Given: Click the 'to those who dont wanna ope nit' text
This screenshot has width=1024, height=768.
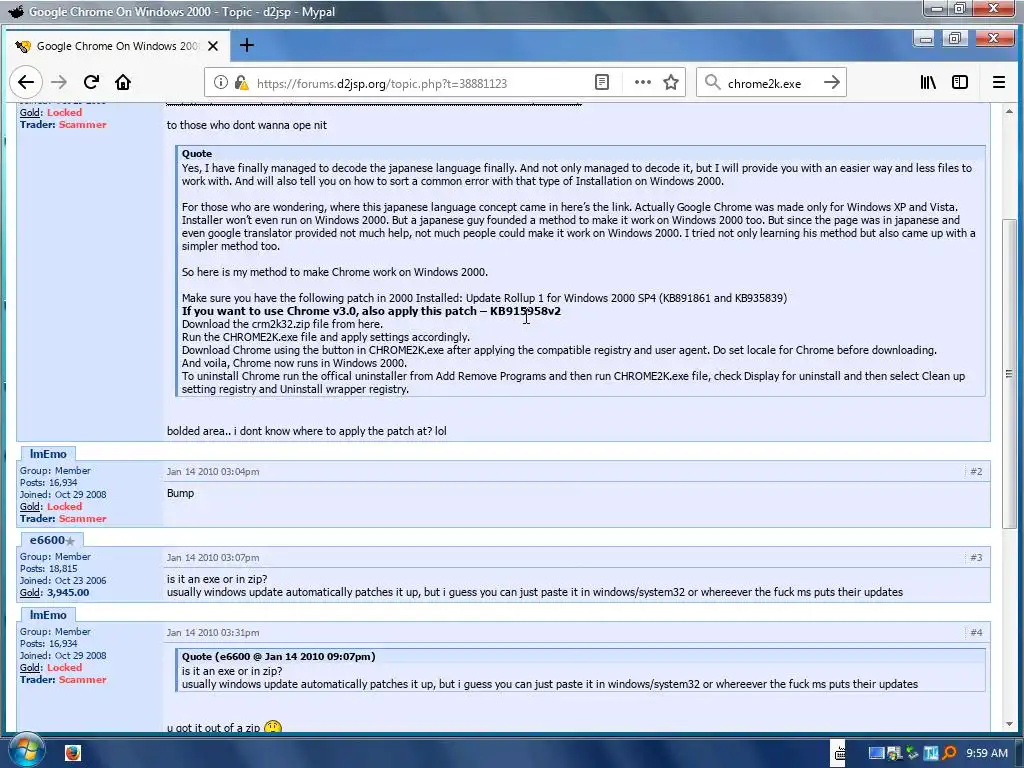Looking at the screenshot, I should pos(247,125).
